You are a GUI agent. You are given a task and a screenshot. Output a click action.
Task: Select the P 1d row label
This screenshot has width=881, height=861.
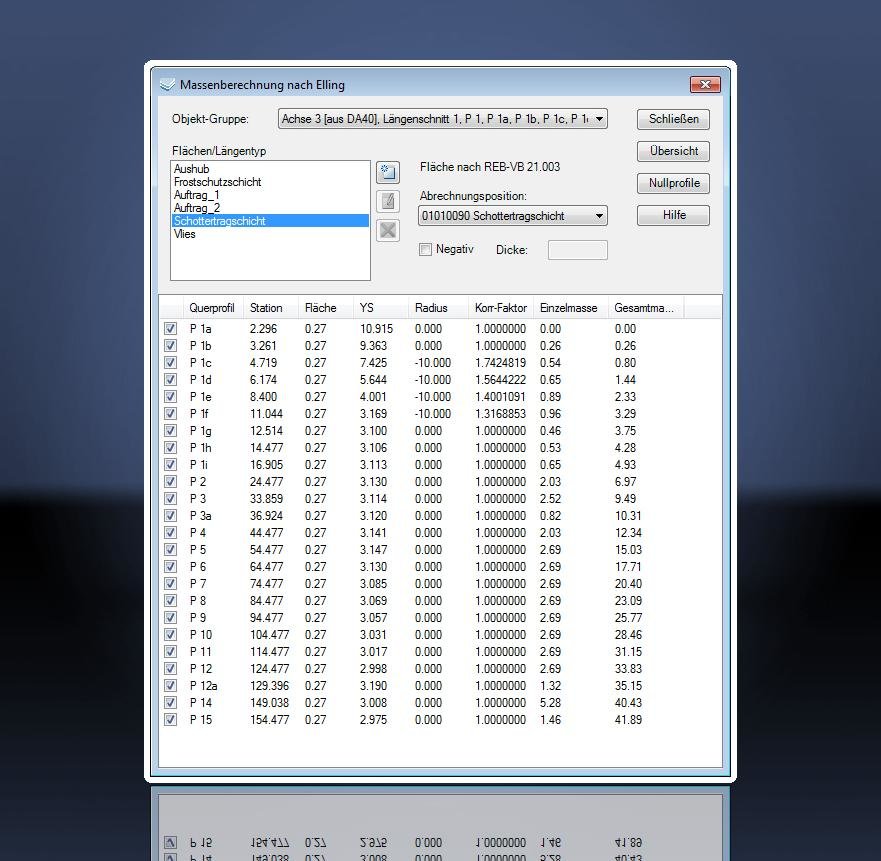point(201,380)
